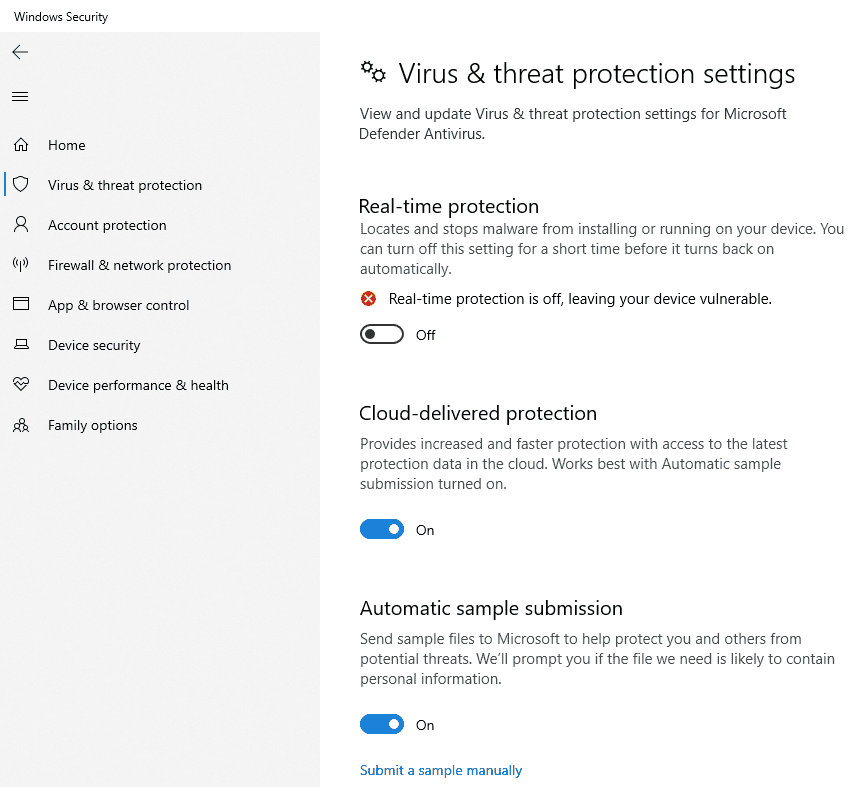Click the back arrow icon
This screenshot has height=787, width=857.
click(20, 52)
